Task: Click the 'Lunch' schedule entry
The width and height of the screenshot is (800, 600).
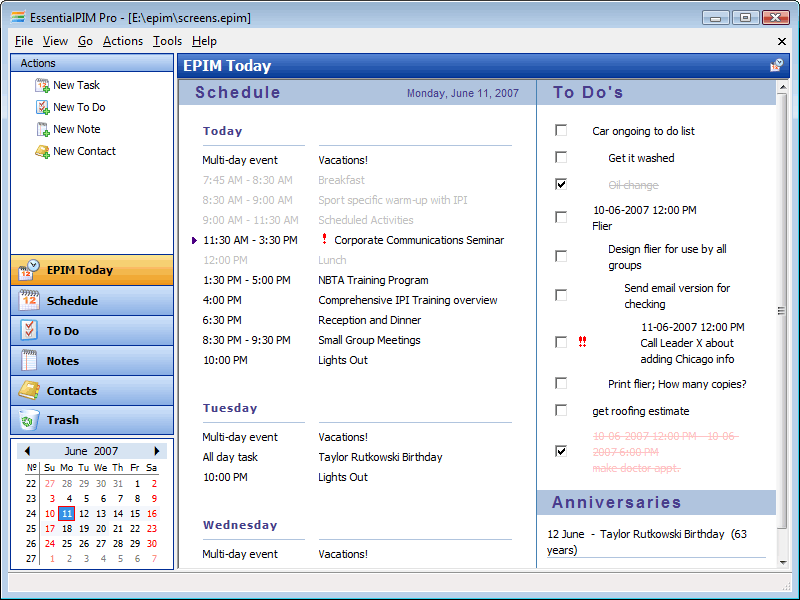Action: (x=332, y=260)
